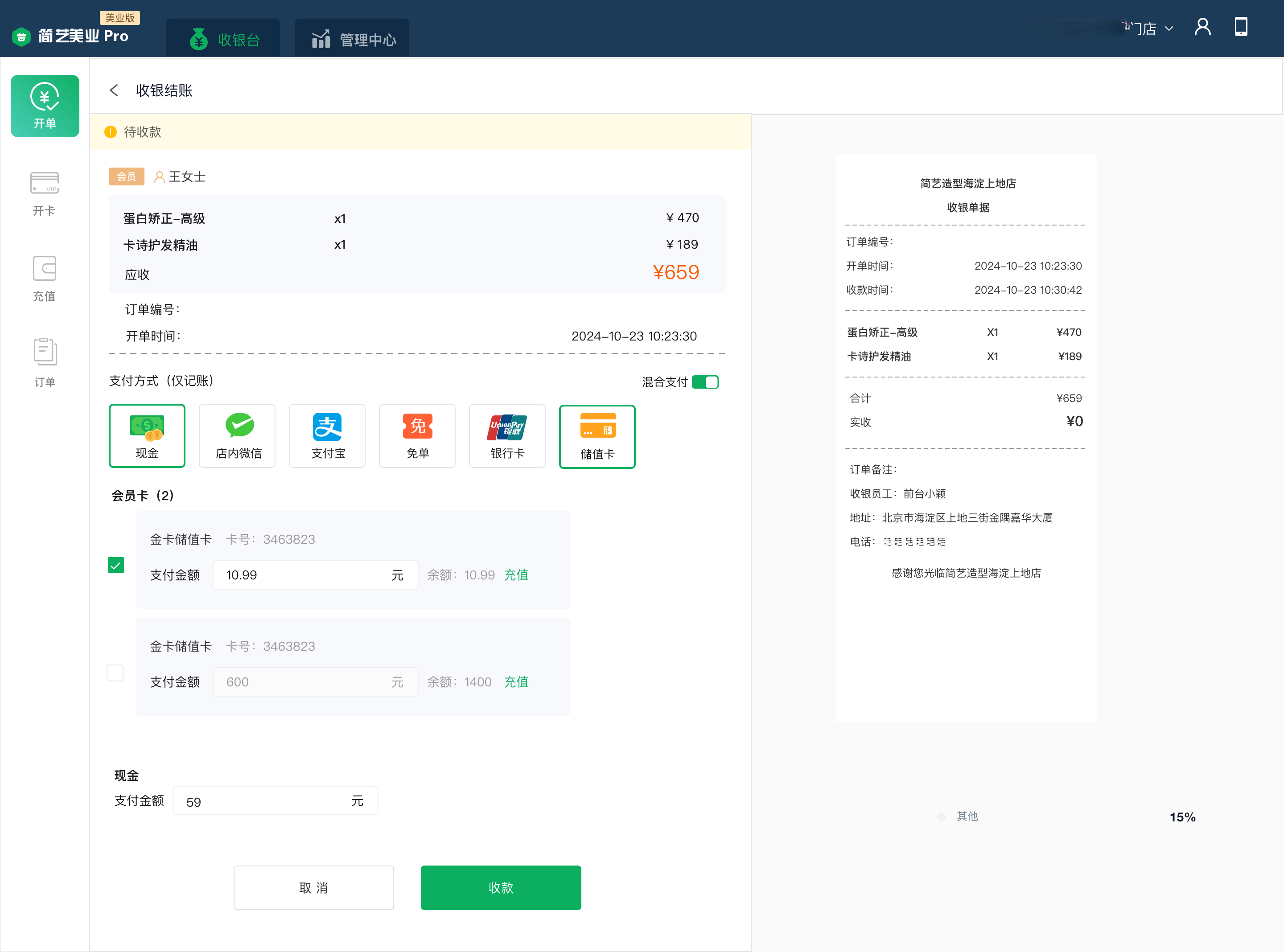View the 订单 orders list via sidebar icon
Viewport: 1284px width, 952px height.
(45, 362)
